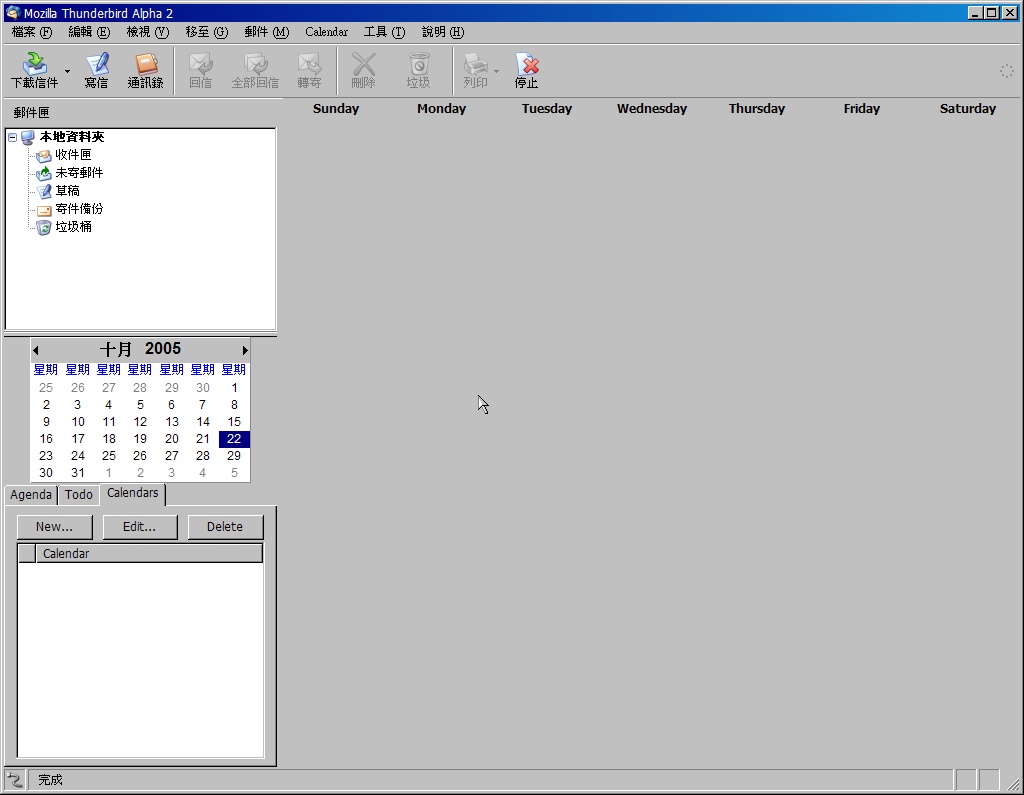Open the dropdown arrow beside 下載信件
This screenshot has height=795, width=1024.
[x=68, y=72]
